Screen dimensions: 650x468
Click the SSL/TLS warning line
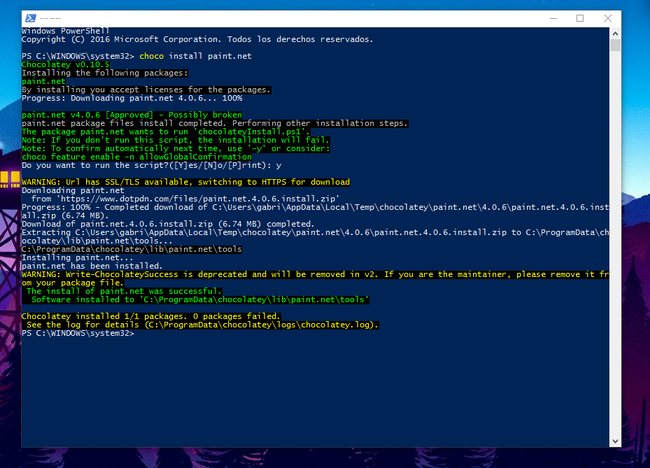click(x=185, y=182)
